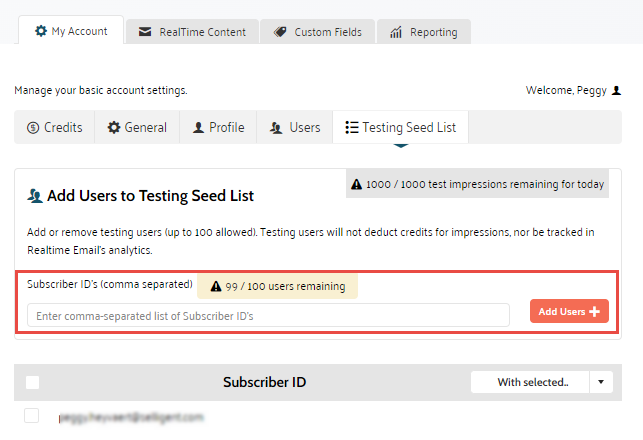Click the 1000 / 1000 test impressions notice
643x440 pixels.
pyautogui.click(x=476, y=185)
